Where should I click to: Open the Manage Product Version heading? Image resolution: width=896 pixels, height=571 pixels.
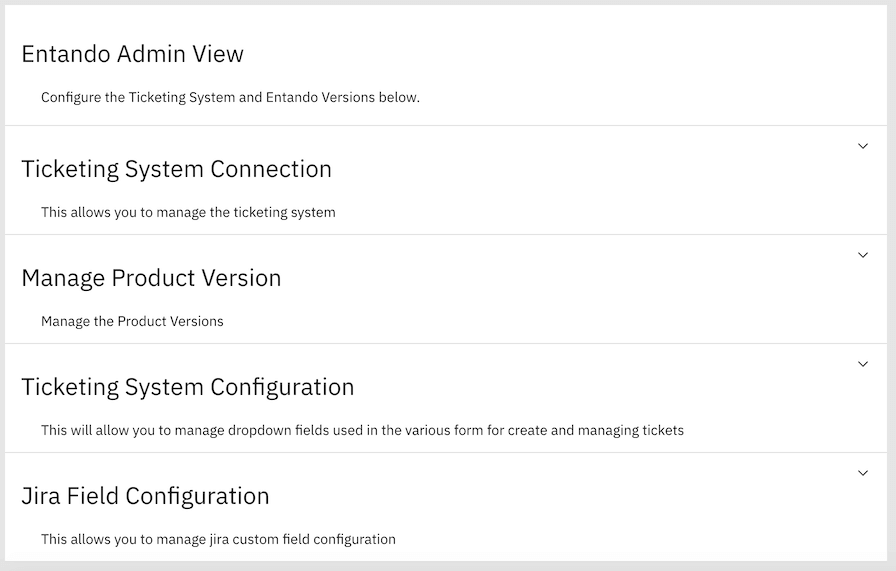(x=151, y=278)
